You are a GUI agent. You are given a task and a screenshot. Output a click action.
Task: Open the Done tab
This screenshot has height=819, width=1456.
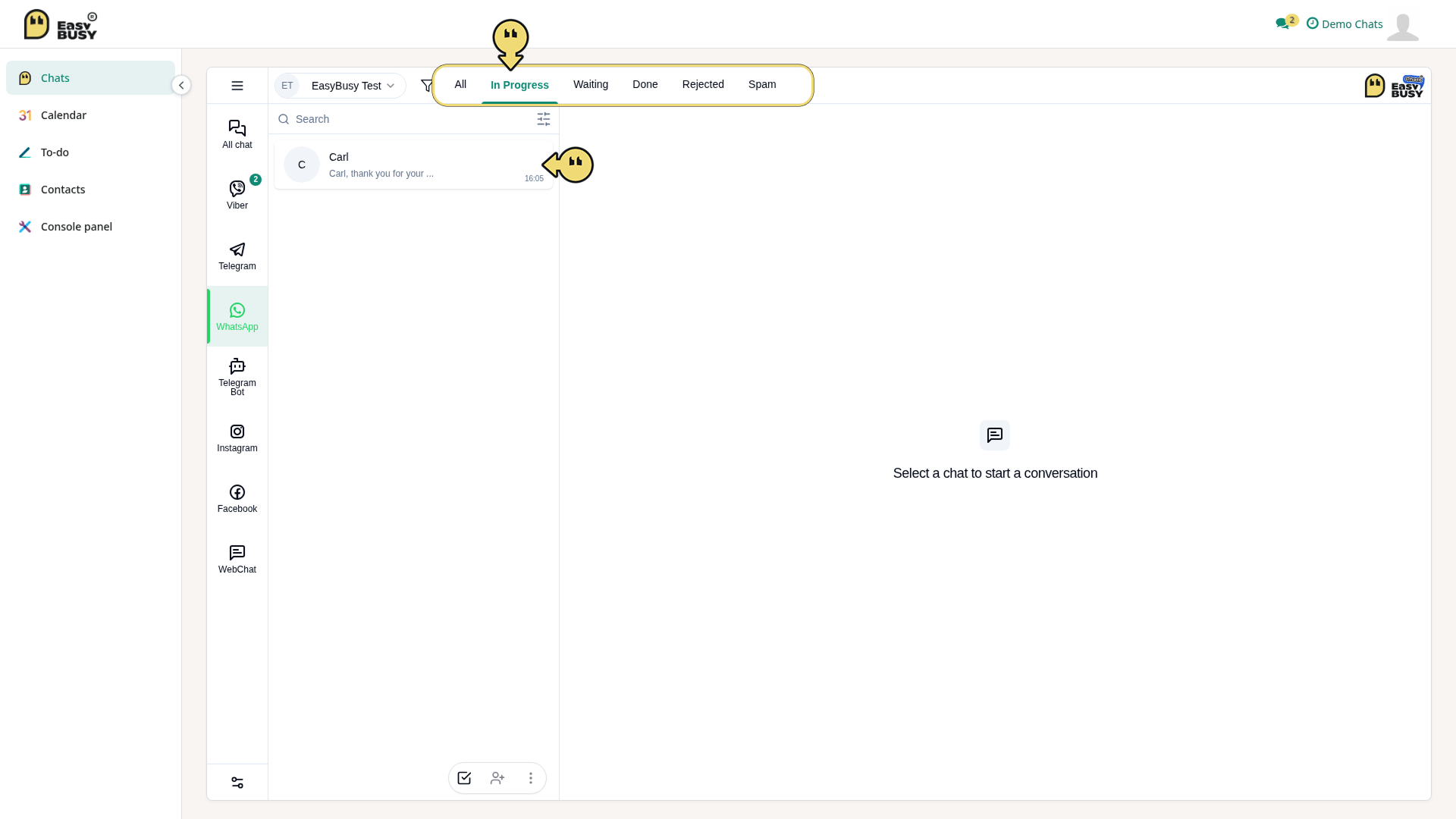tap(645, 84)
